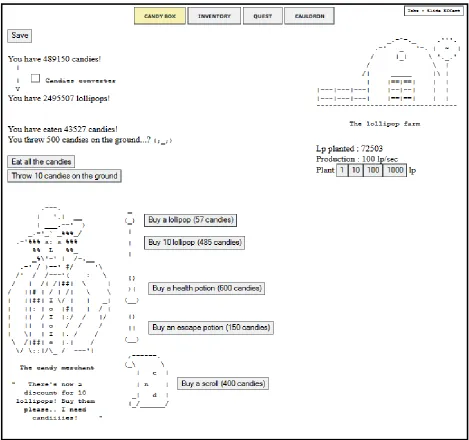The width and height of the screenshot is (469, 440).
Task: Buy a lollipop for 57 candies
Action: point(190,220)
